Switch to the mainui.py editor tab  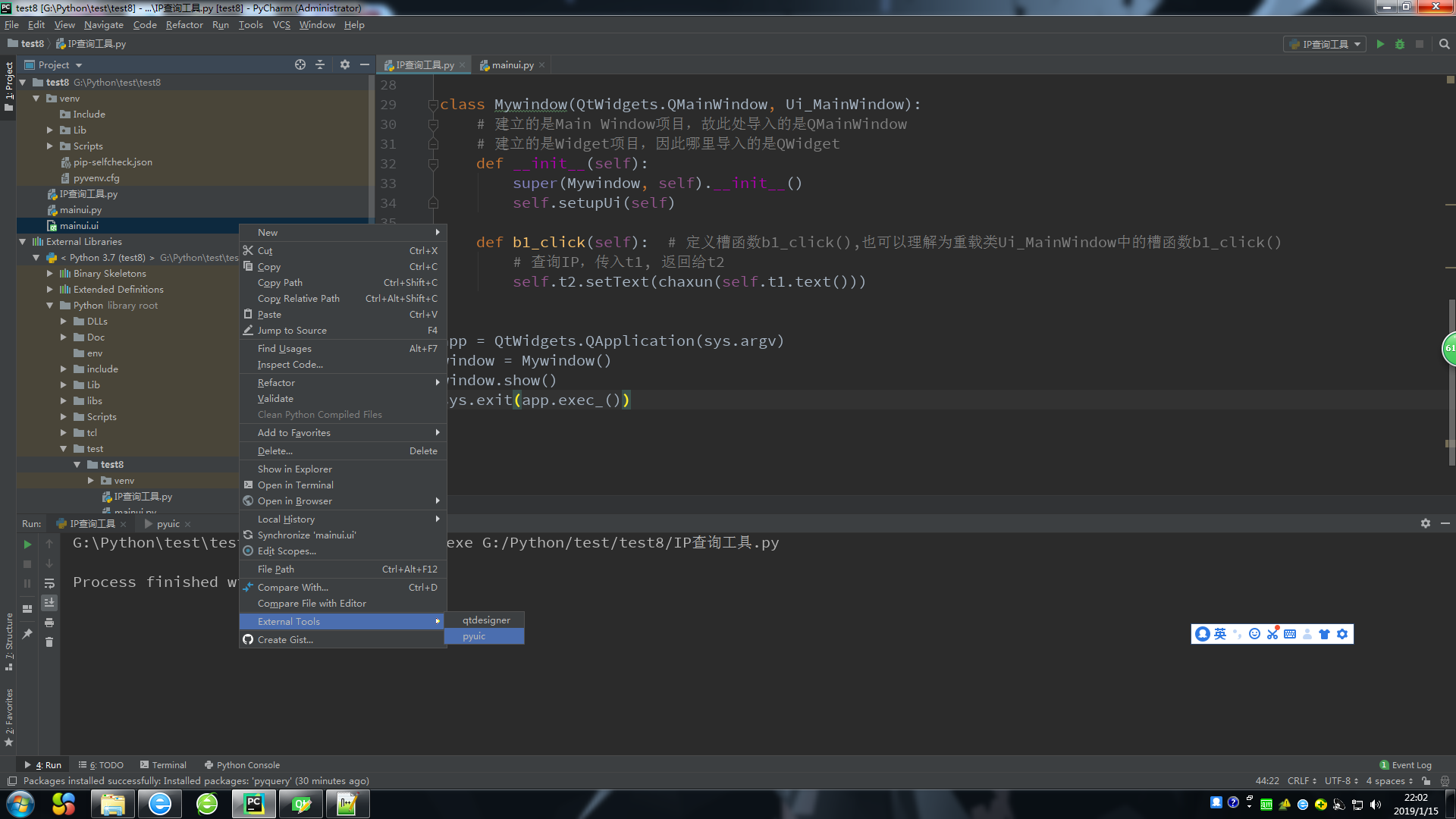[x=512, y=65]
